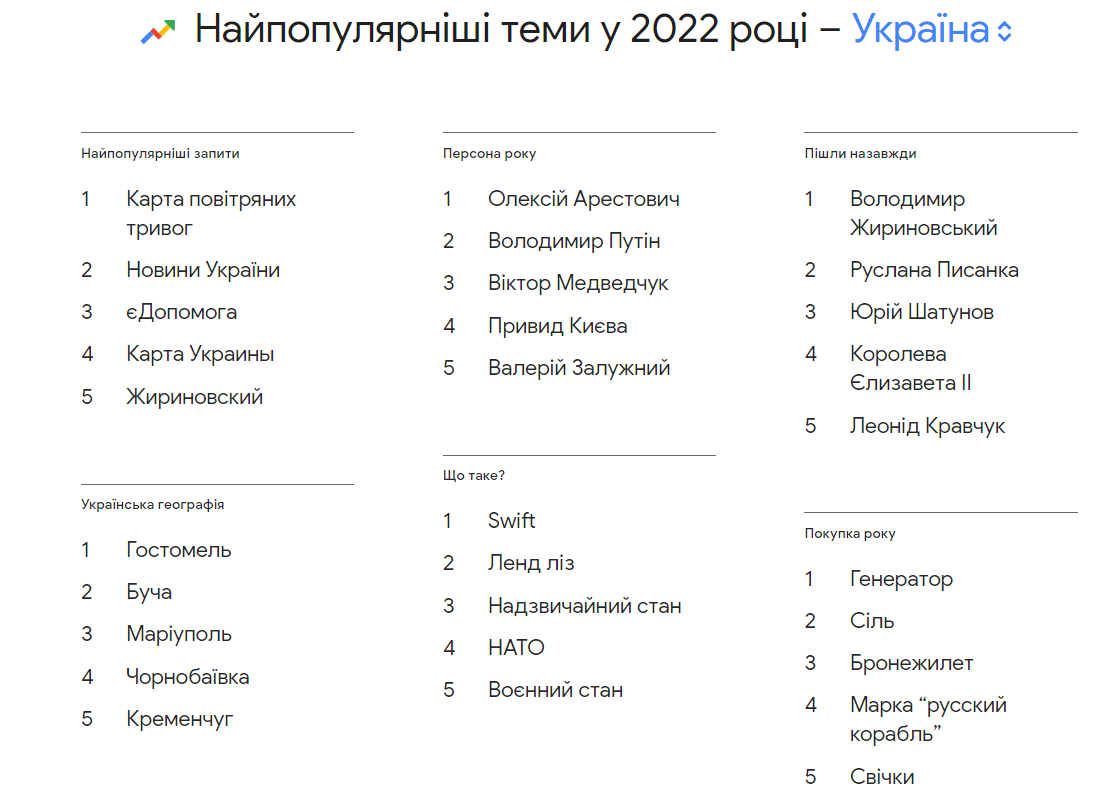The height and width of the screenshot is (795, 1107).
Task: Click 'Привид Києва' in person list
Action: pos(557,326)
